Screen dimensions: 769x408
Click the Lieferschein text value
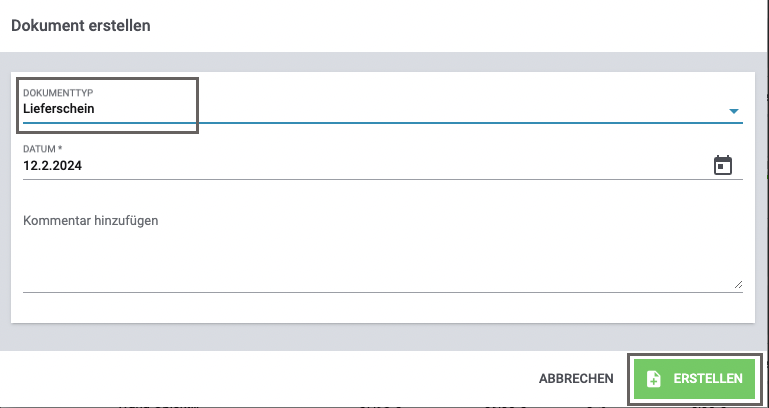click(x=59, y=109)
